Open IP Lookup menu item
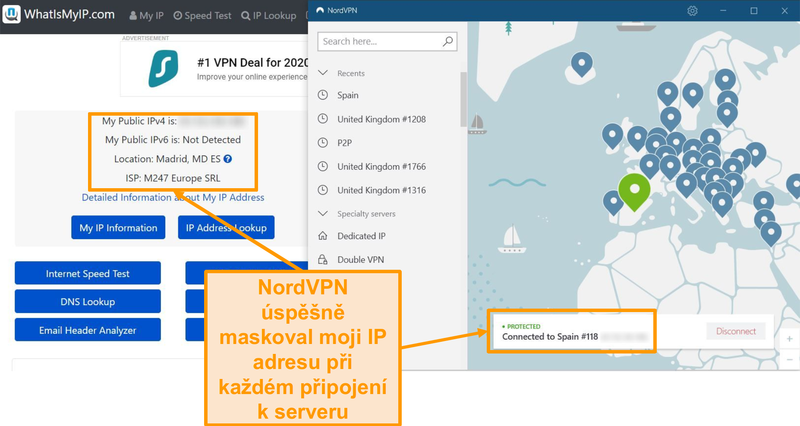The width and height of the screenshot is (800, 426). click(x=268, y=15)
